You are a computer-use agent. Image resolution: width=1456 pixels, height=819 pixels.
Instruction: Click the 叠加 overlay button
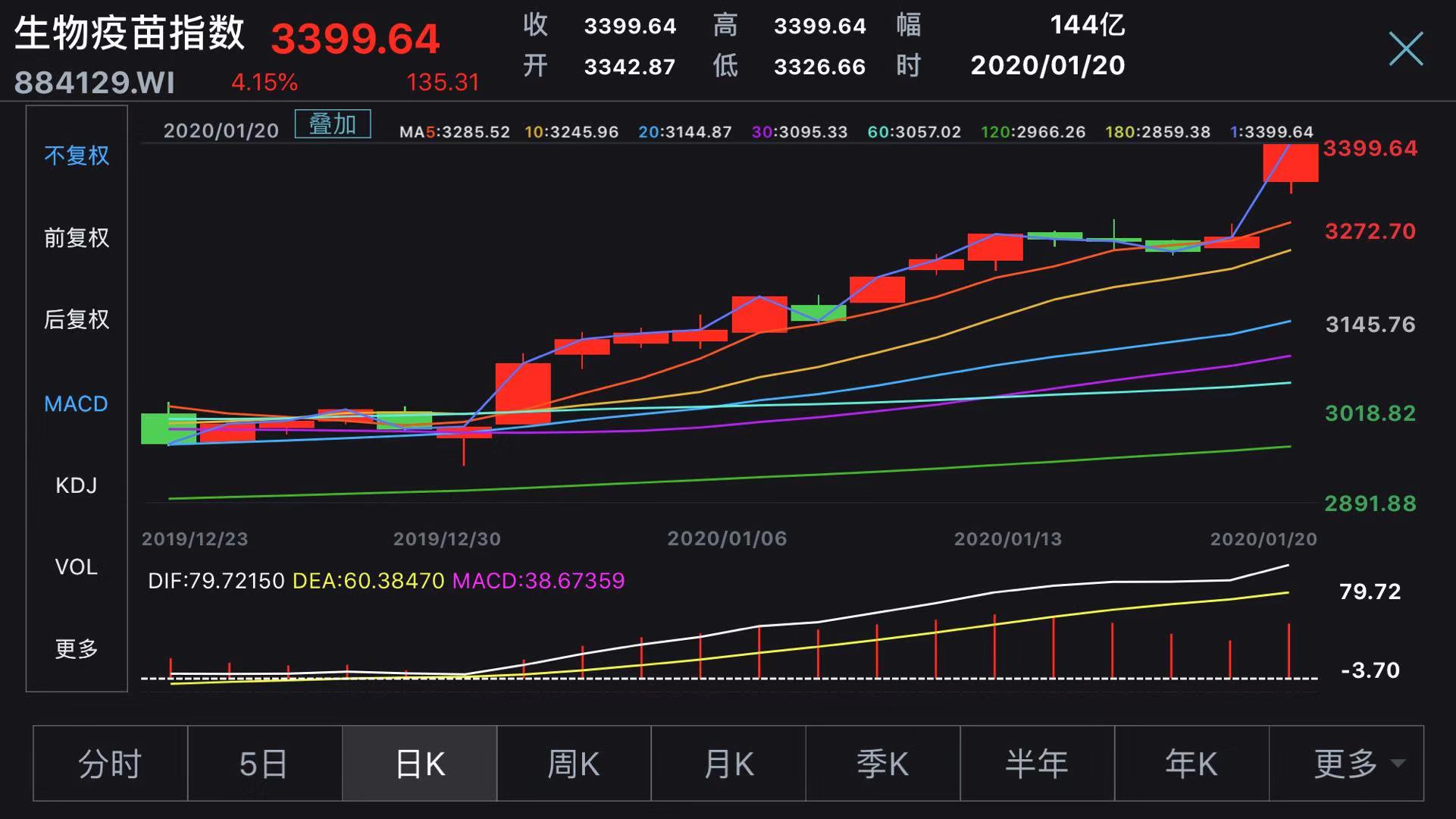[333, 124]
